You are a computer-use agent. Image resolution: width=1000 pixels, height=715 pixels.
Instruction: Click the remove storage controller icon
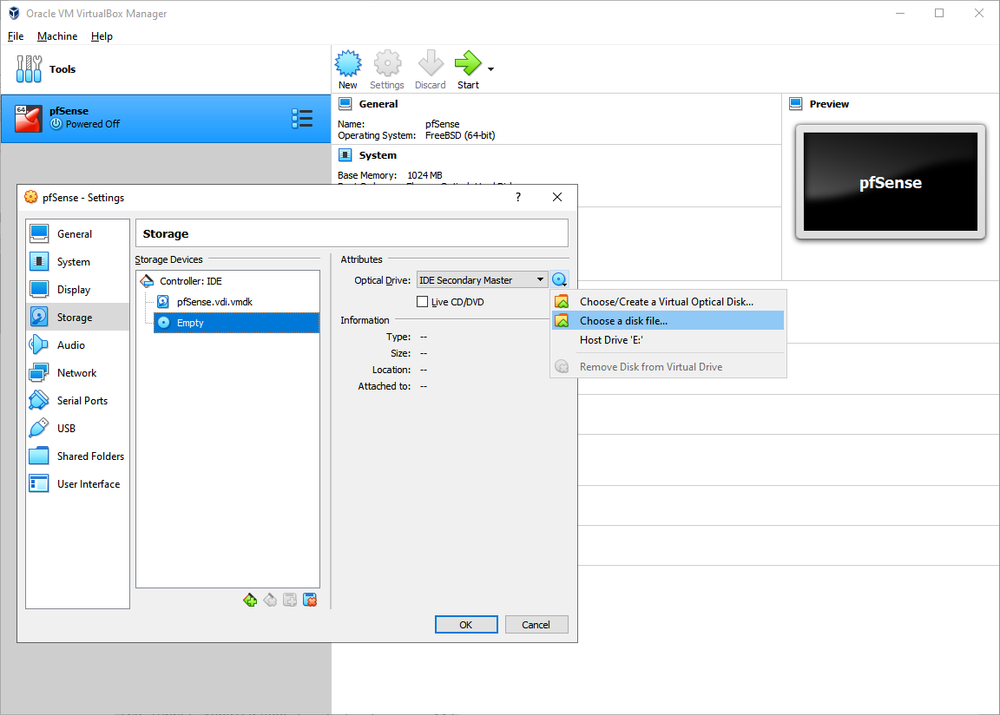click(270, 600)
